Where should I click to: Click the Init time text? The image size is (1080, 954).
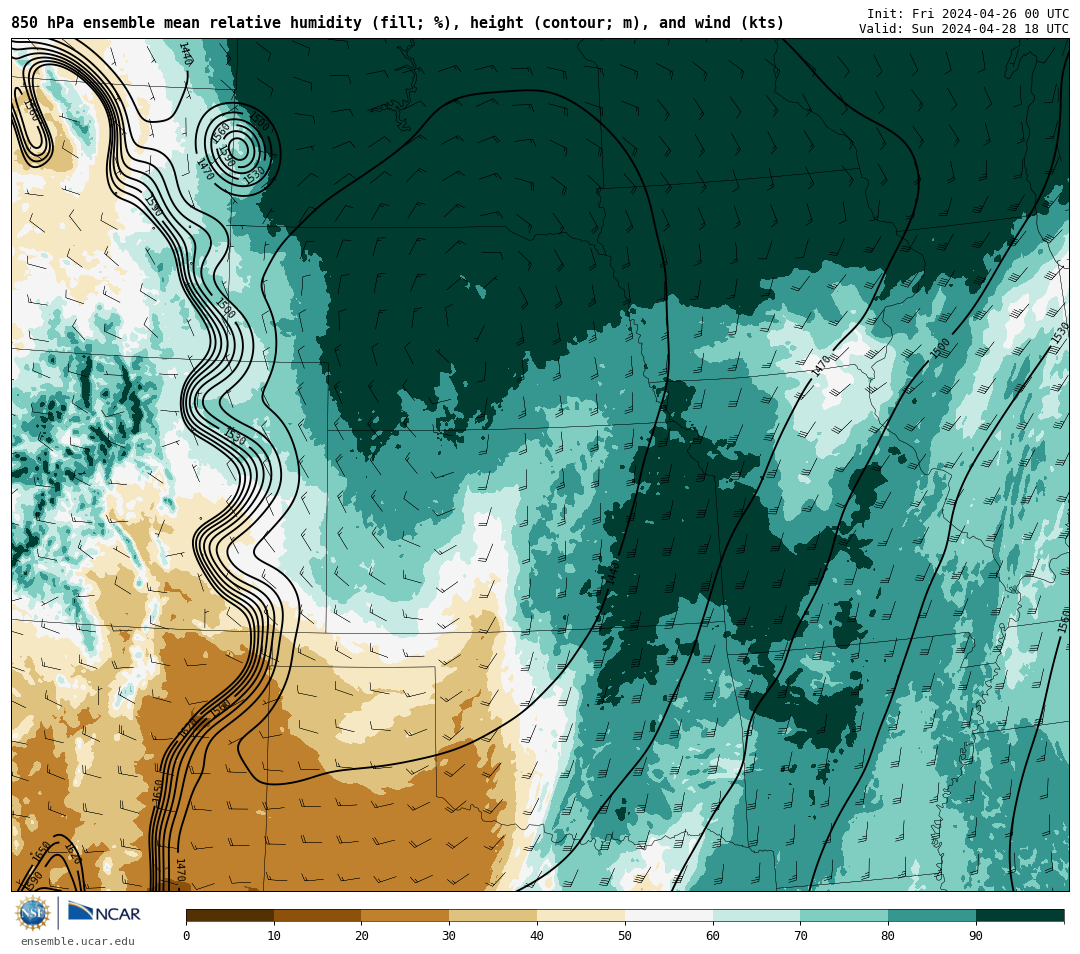click(968, 14)
